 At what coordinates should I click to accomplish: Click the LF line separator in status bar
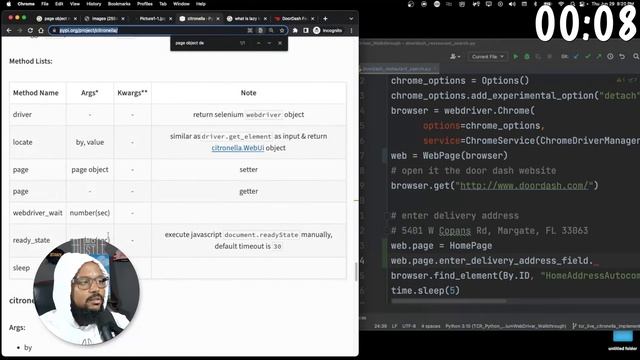[x=395, y=326]
